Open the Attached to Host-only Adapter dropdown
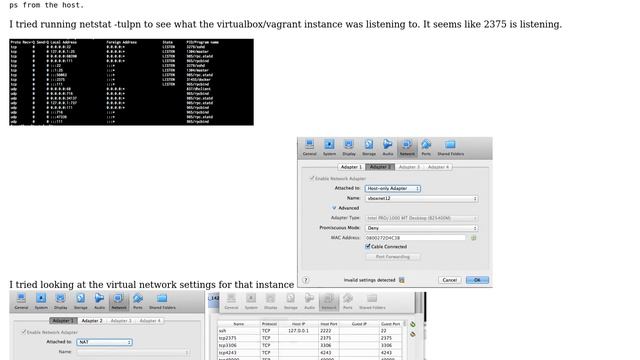The width and height of the screenshot is (640, 360). [x=393, y=188]
